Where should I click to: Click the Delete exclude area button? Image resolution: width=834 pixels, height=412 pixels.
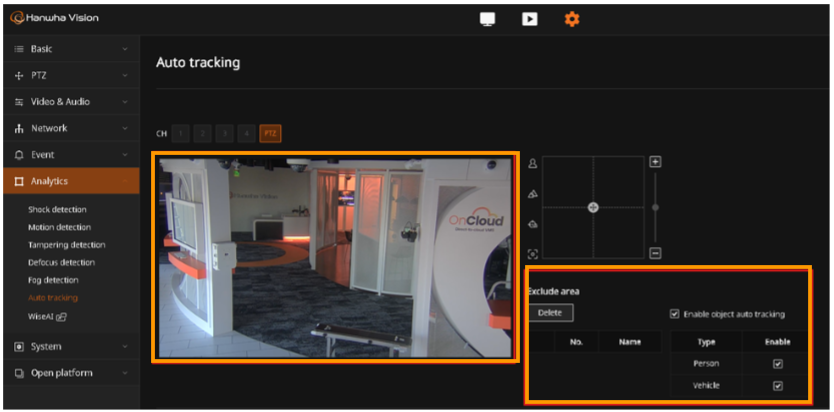(550, 313)
